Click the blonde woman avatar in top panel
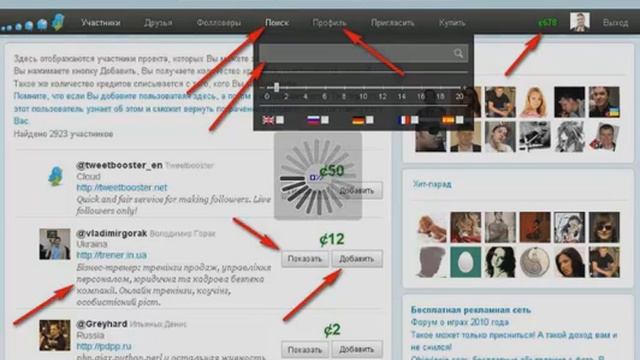 click(x=534, y=102)
